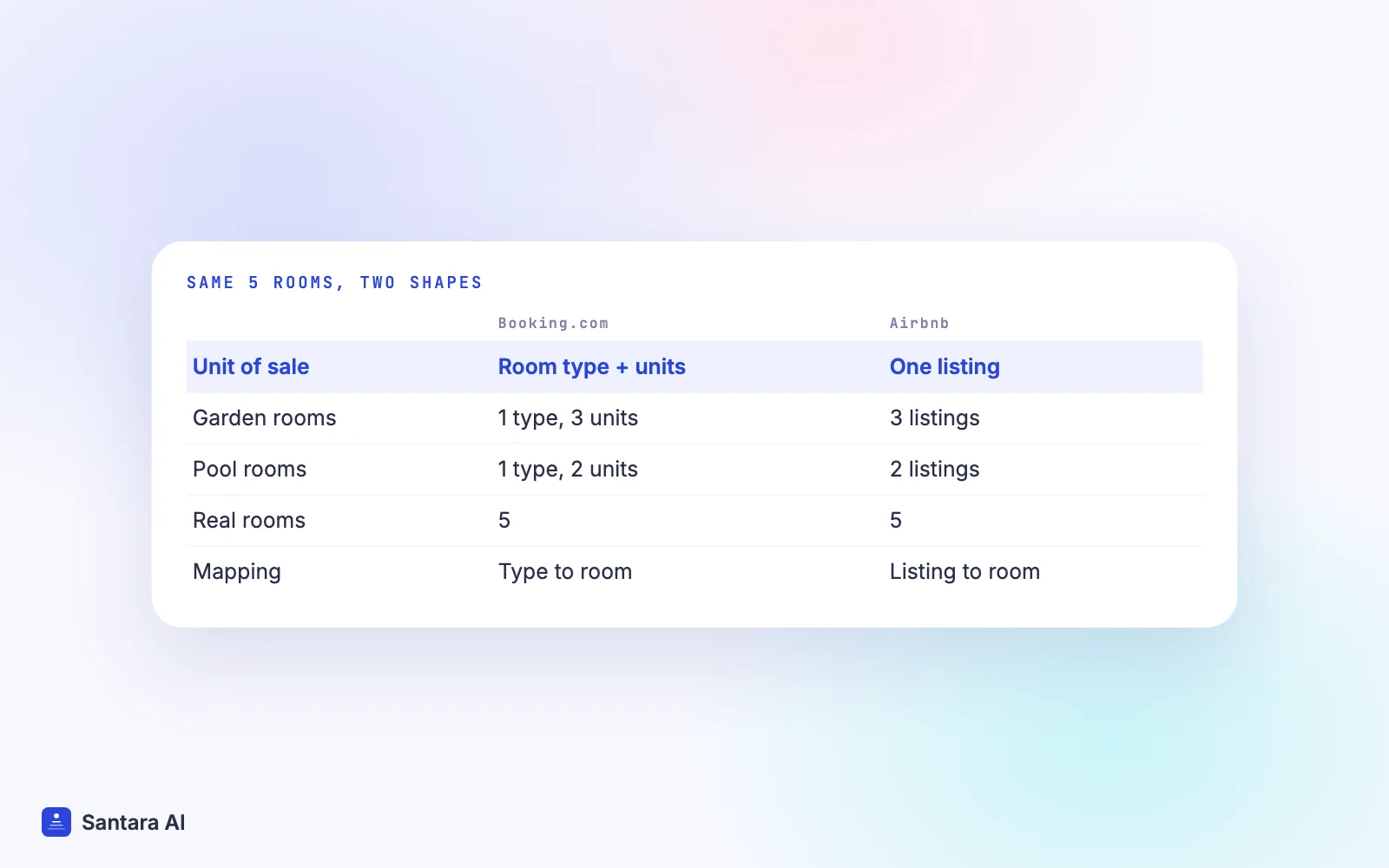1389x868 pixels.
Task: Click the 'One listing' header cell
Action: pyautogui.click(x=945, y=367)
